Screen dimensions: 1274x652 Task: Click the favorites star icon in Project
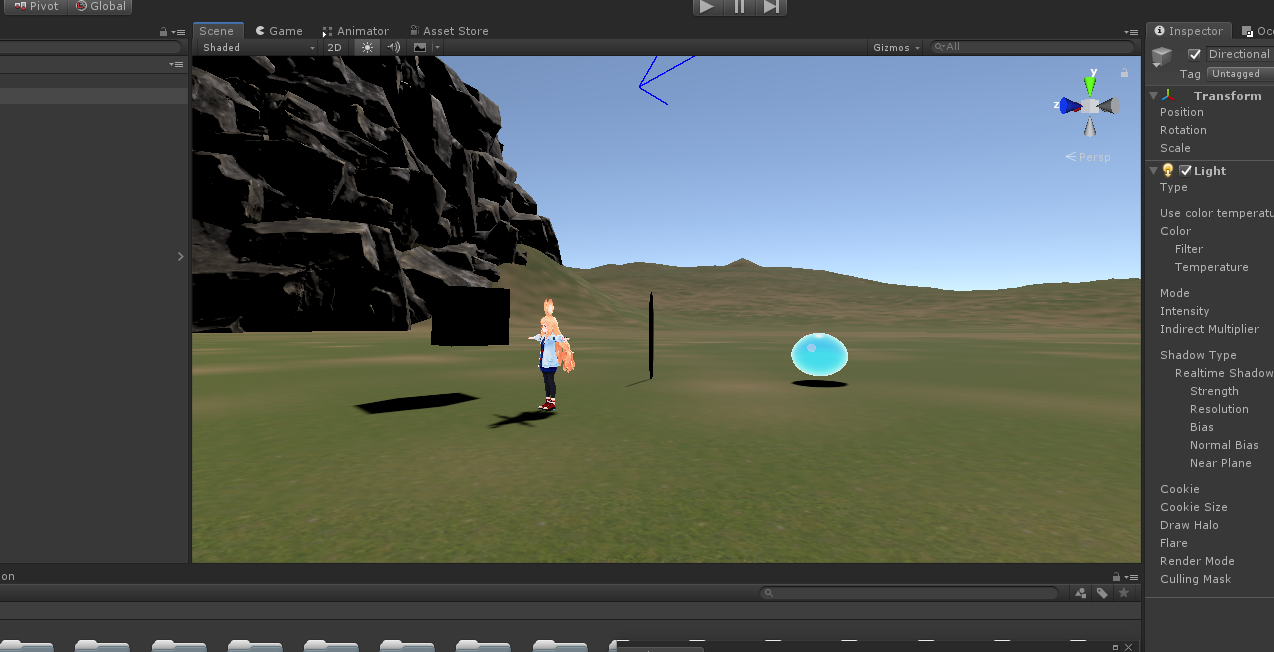(x=1124, y=593)
